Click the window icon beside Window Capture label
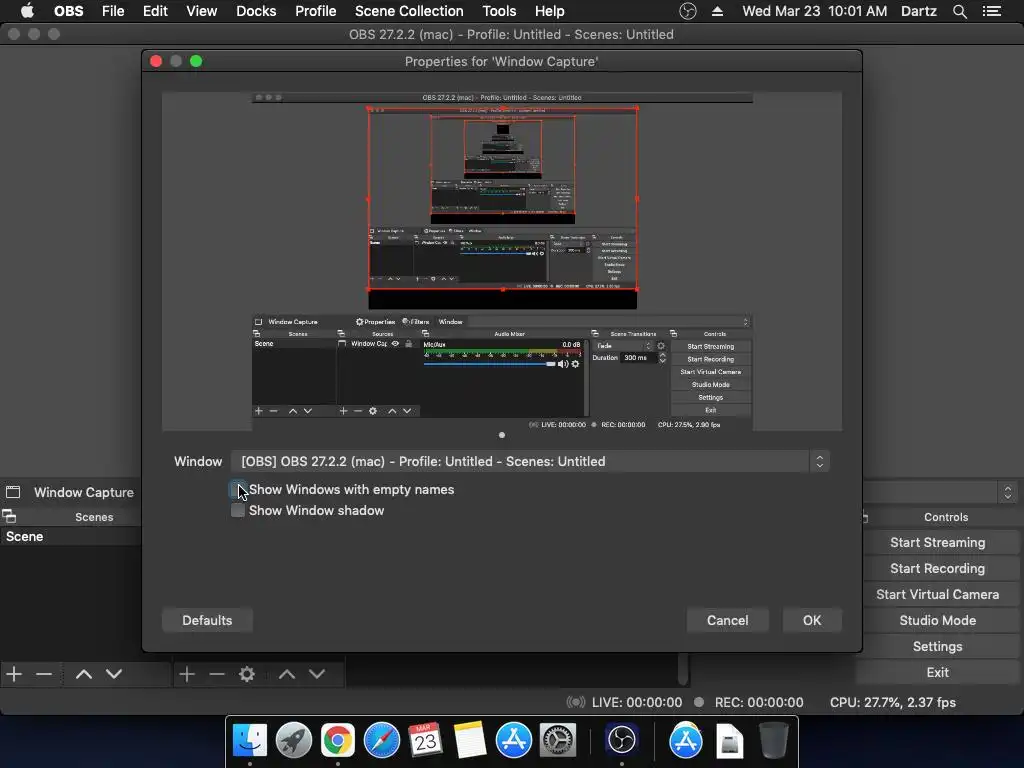The image size is (1024, 768). 13,492
